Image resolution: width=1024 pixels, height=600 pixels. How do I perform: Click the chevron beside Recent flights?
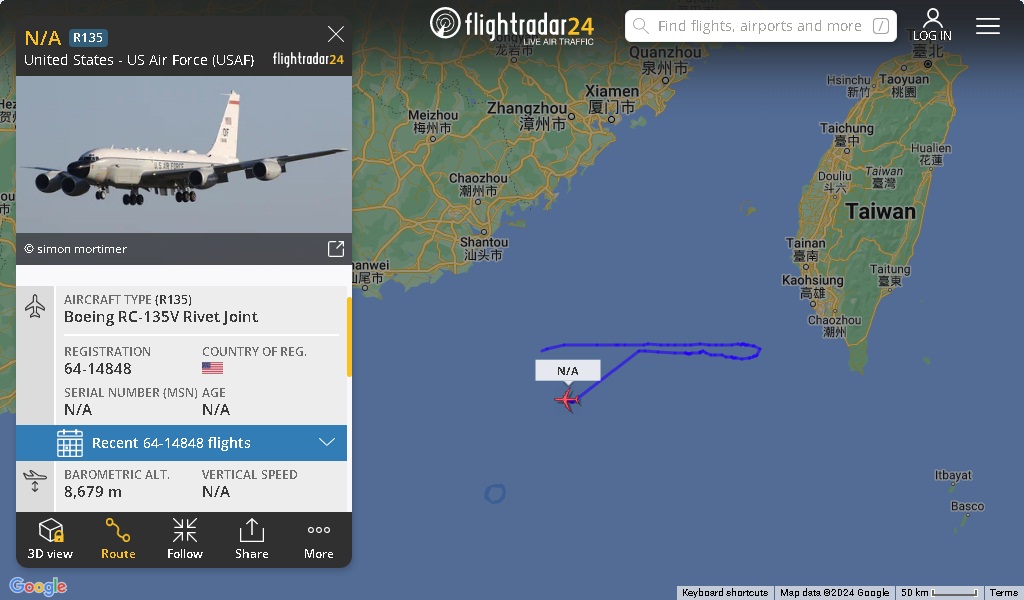point(327,442)
